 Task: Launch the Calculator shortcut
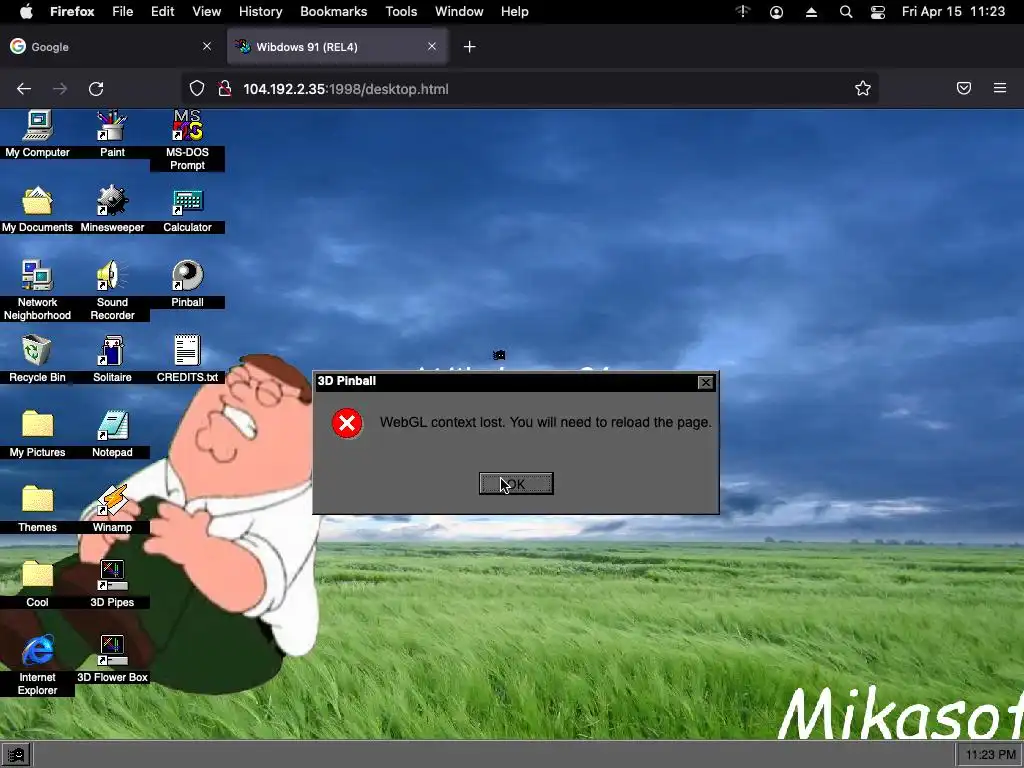tap(187, 209)
